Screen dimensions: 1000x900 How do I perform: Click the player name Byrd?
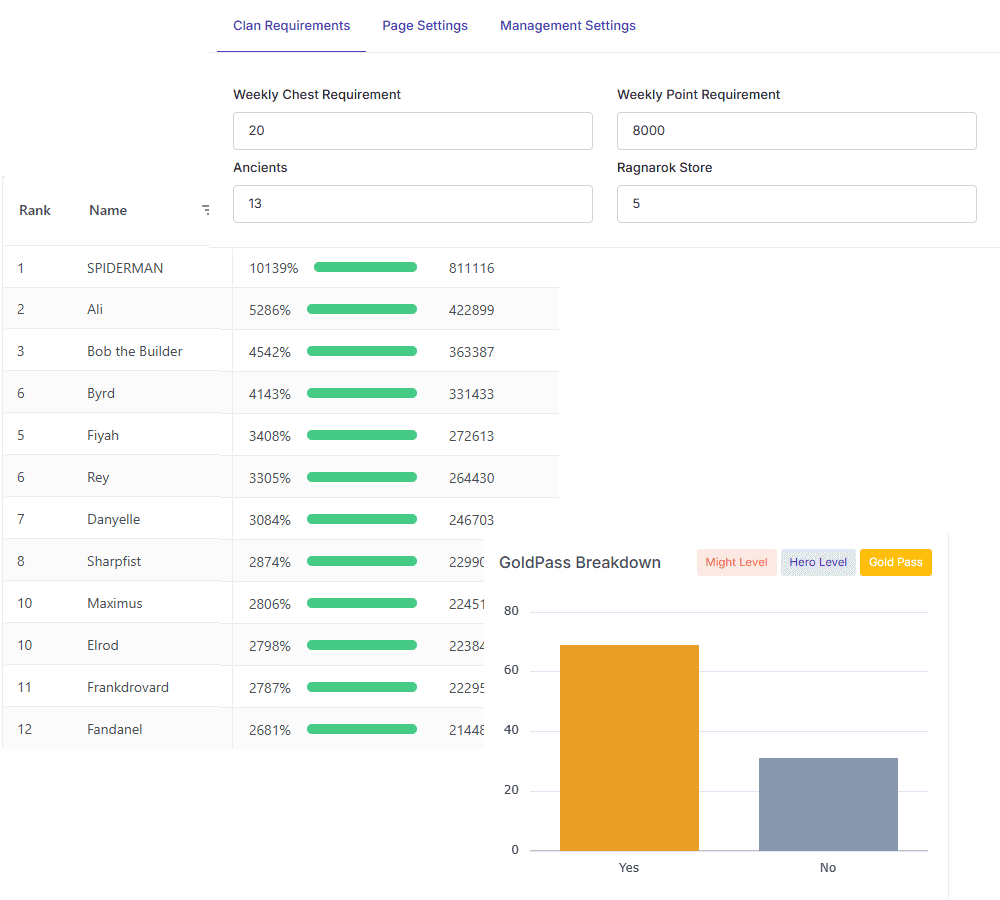tap(101, 394)
